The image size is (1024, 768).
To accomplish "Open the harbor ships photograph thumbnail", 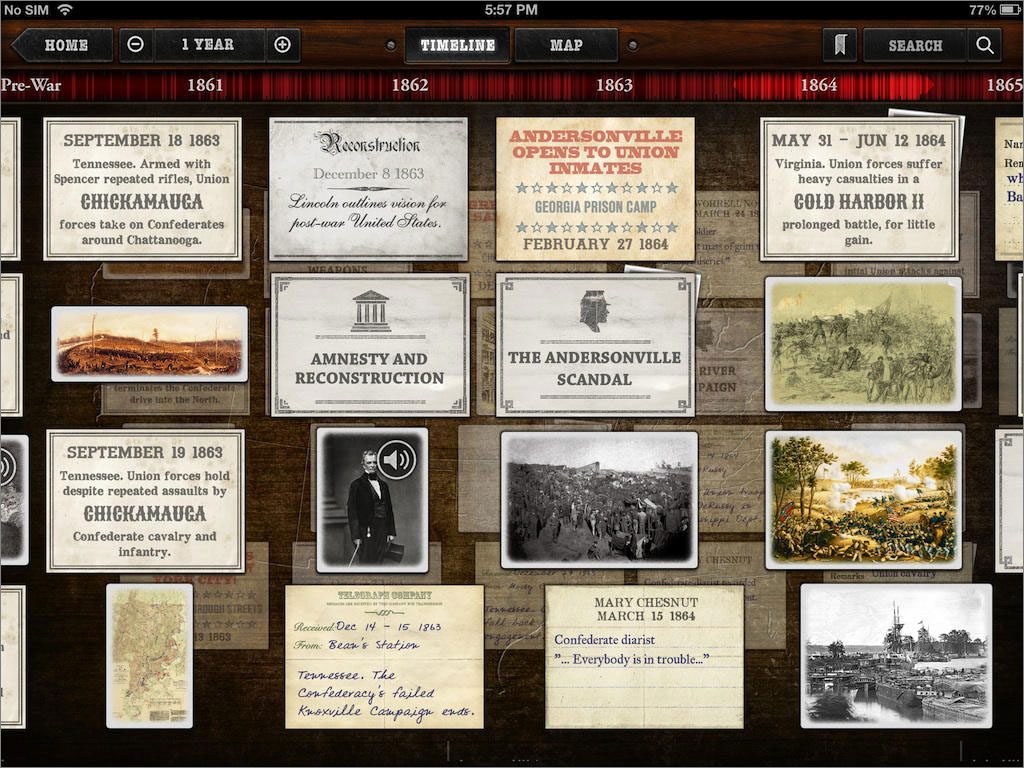I will tap(896, 656).
